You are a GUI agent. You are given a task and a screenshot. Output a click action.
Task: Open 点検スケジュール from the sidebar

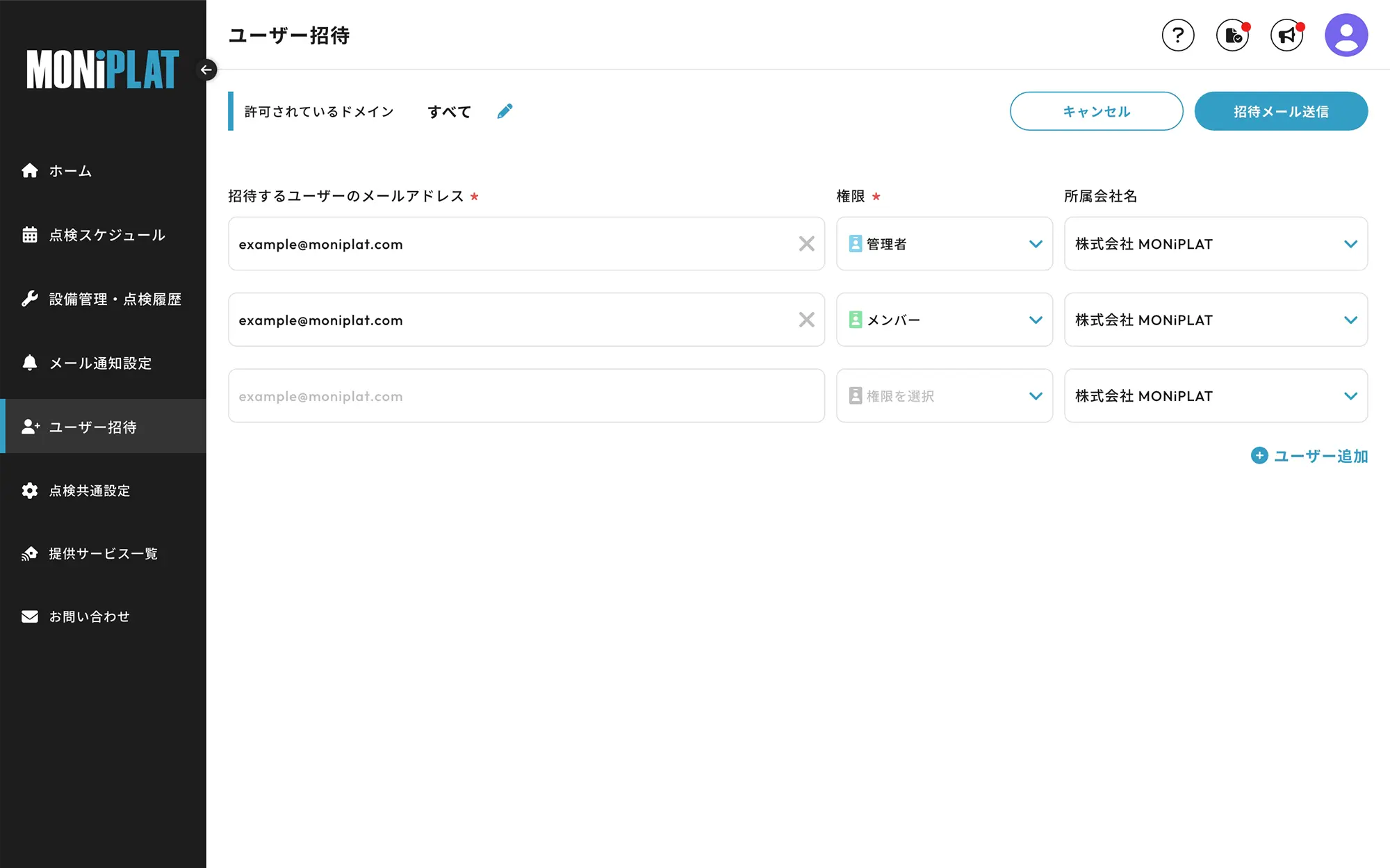point(30,235)
